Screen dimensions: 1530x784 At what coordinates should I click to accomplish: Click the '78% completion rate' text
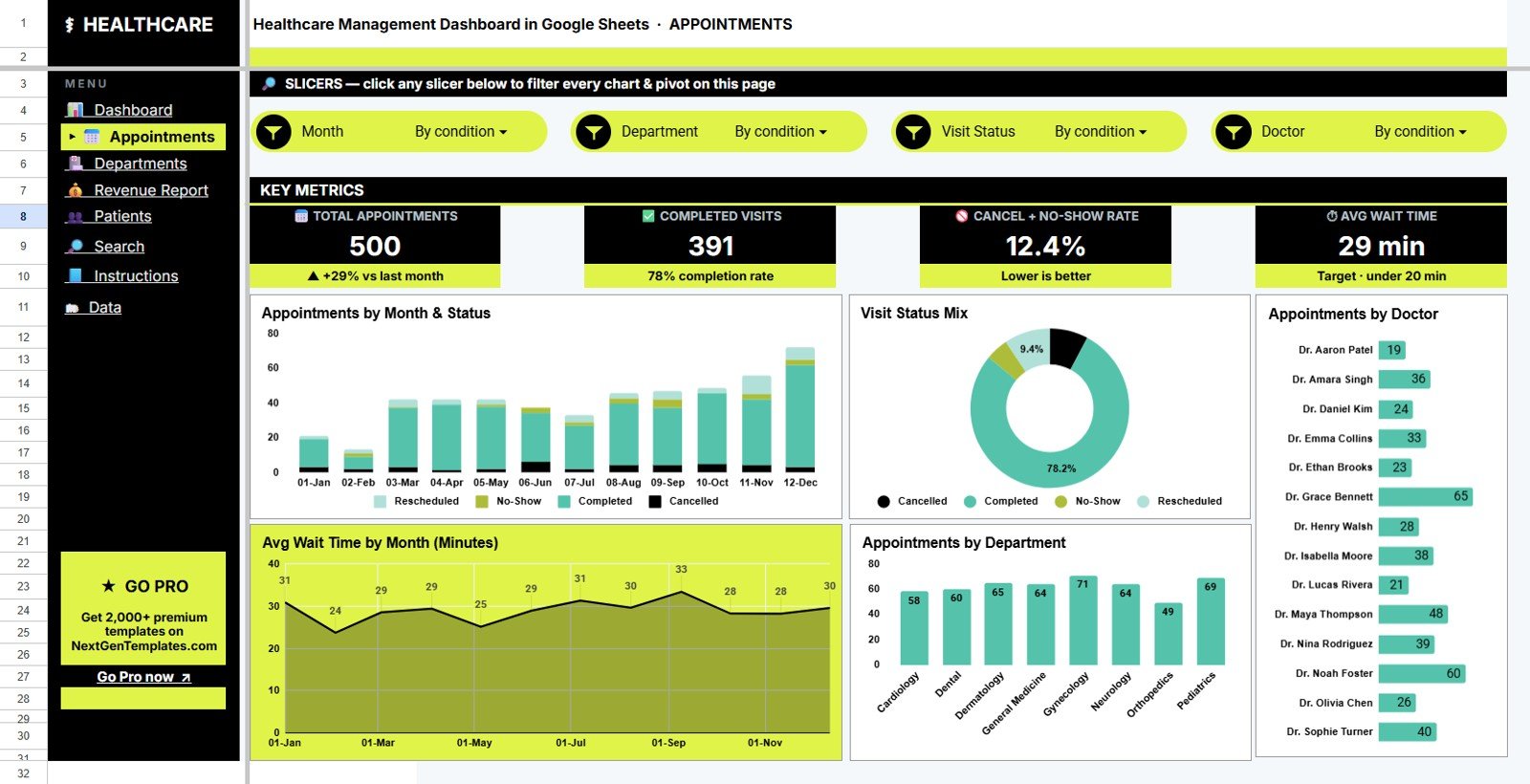[x=710, y=276]
